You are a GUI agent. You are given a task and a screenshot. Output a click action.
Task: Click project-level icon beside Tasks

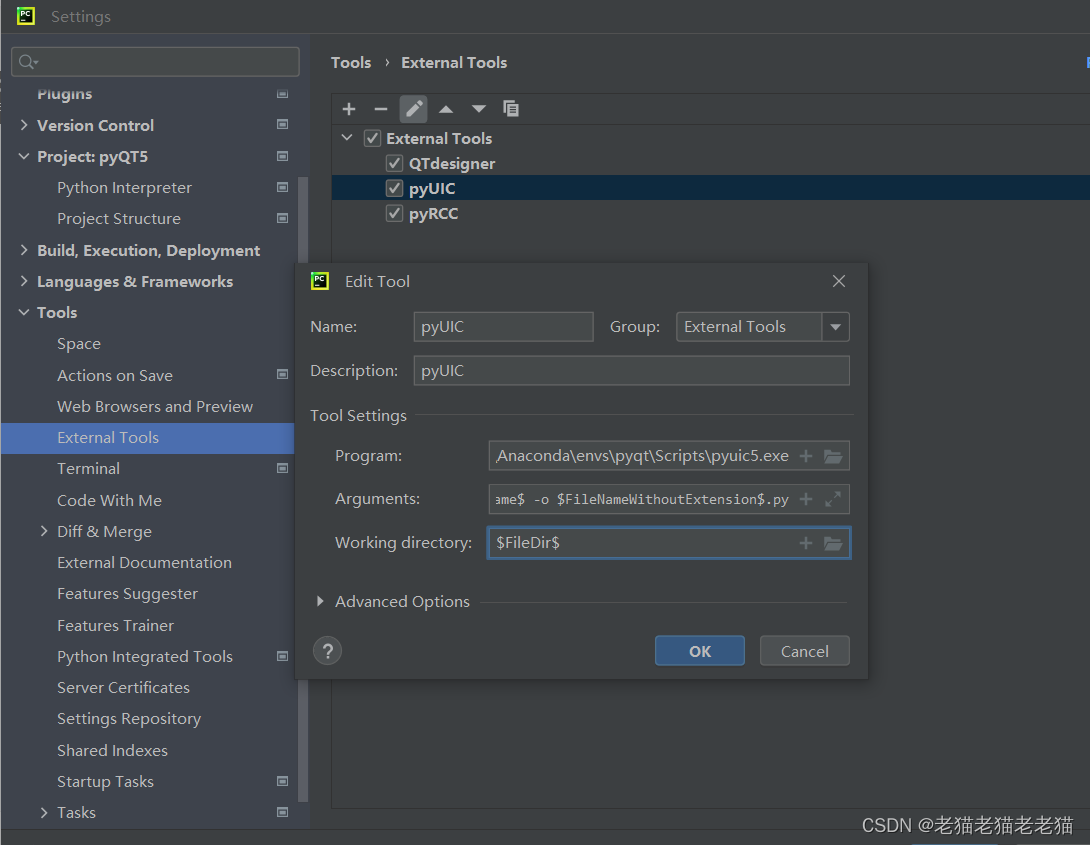(x=282, y=812)
